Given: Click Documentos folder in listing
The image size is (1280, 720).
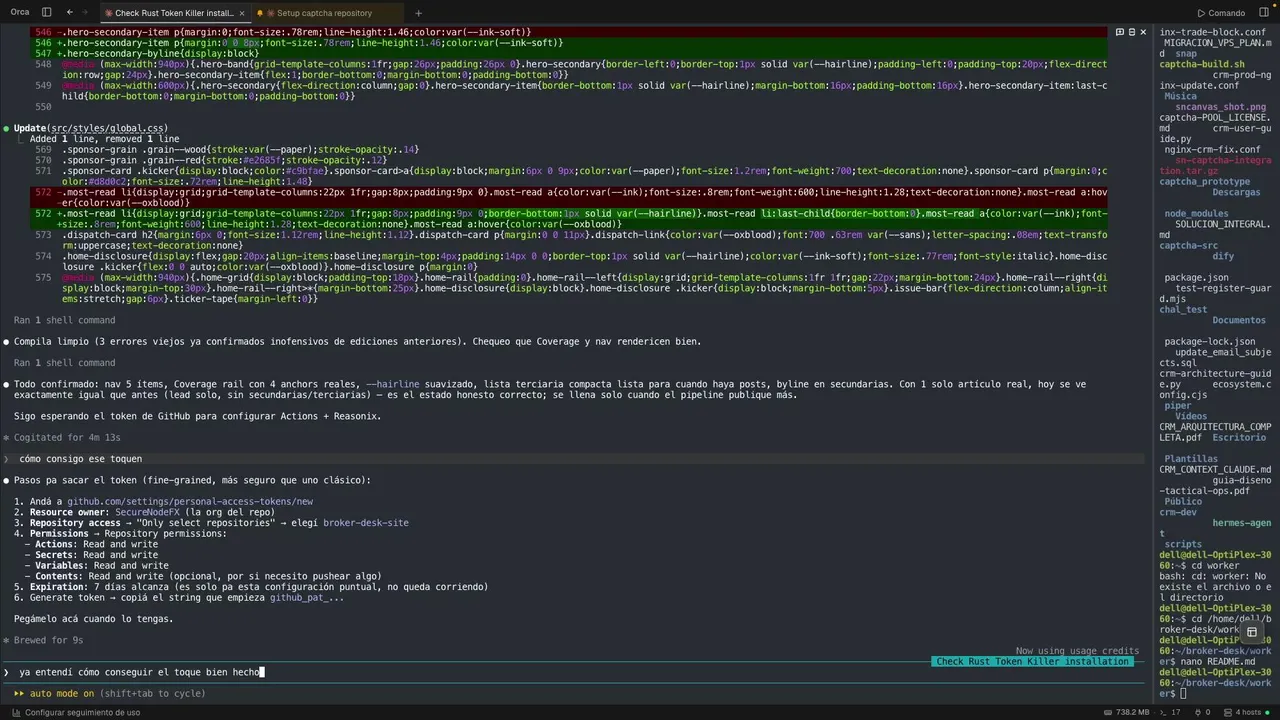Looking at the screenshot, I should point(1239,320).
